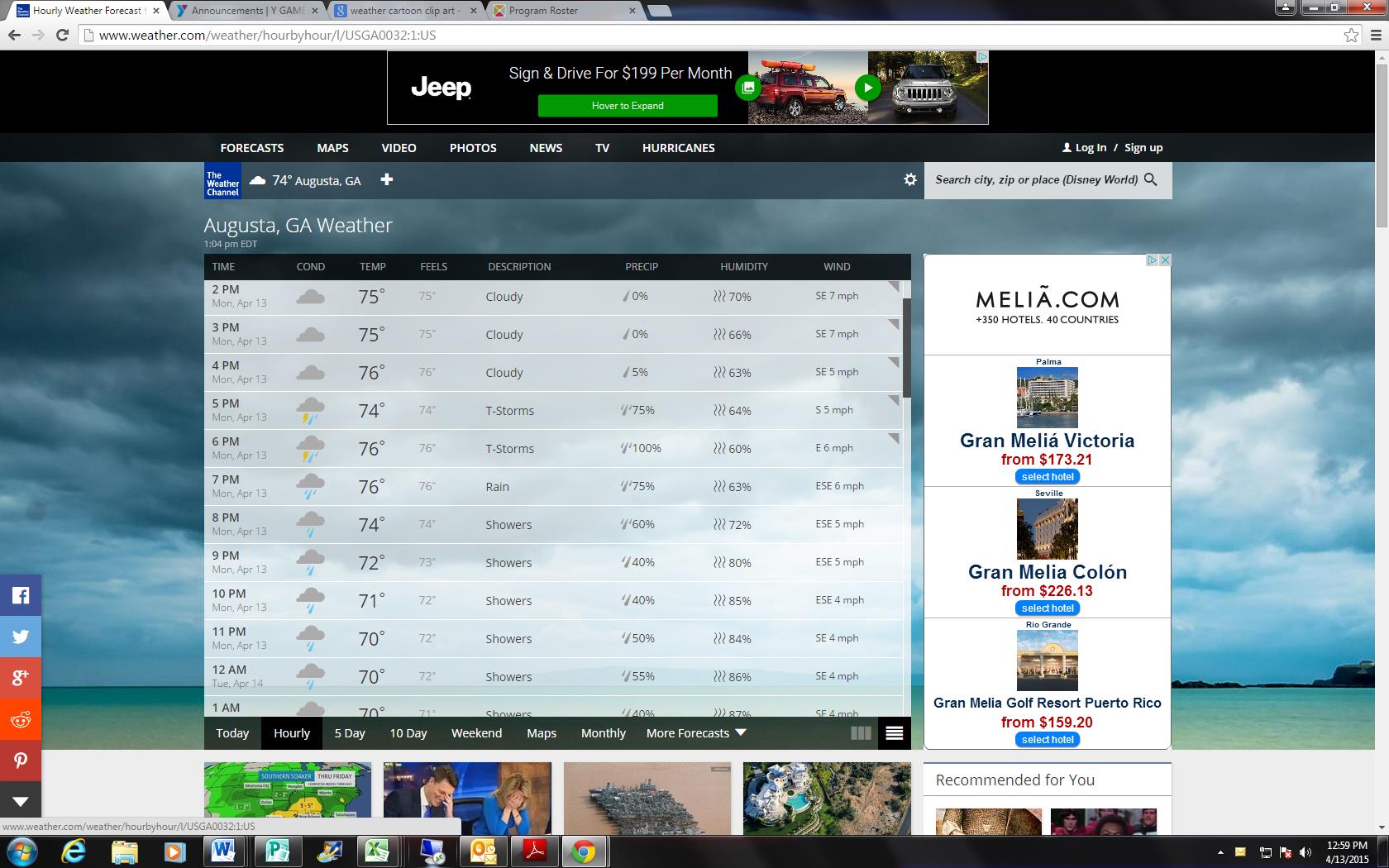This screenshot has width=1389, height=868.
Task: Open the HURRICANES menu item
Action: point(678,148)
